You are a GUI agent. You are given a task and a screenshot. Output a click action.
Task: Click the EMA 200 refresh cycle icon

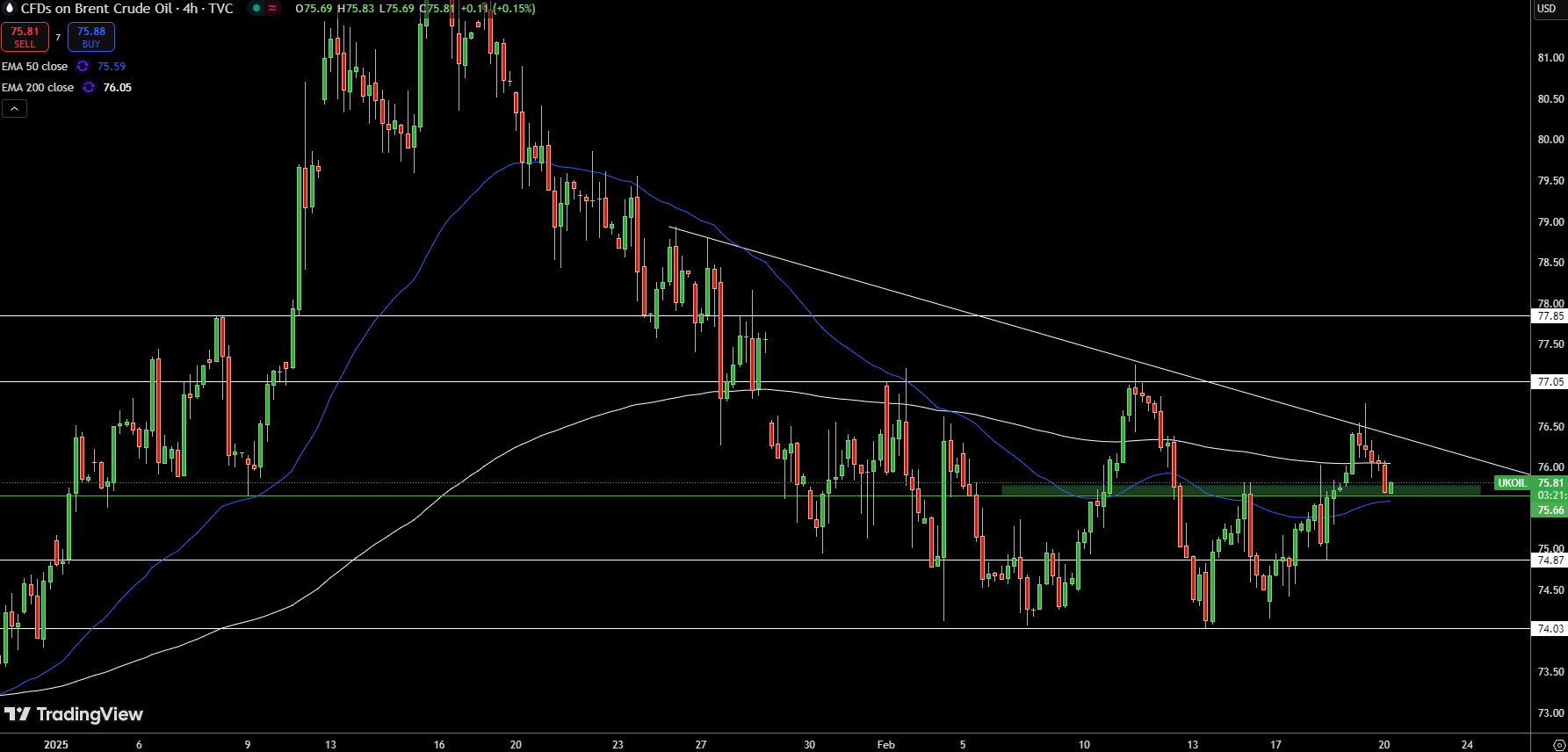coord(89,87)
